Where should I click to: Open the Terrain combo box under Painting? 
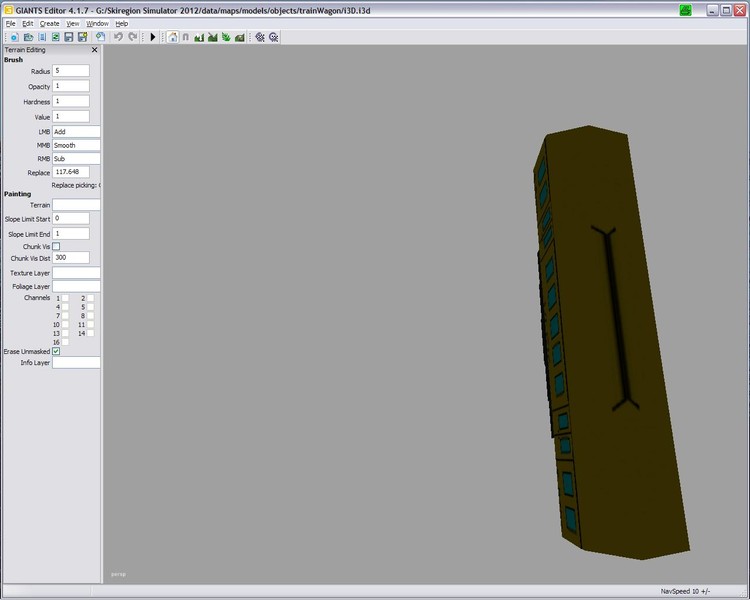[76, 205]
